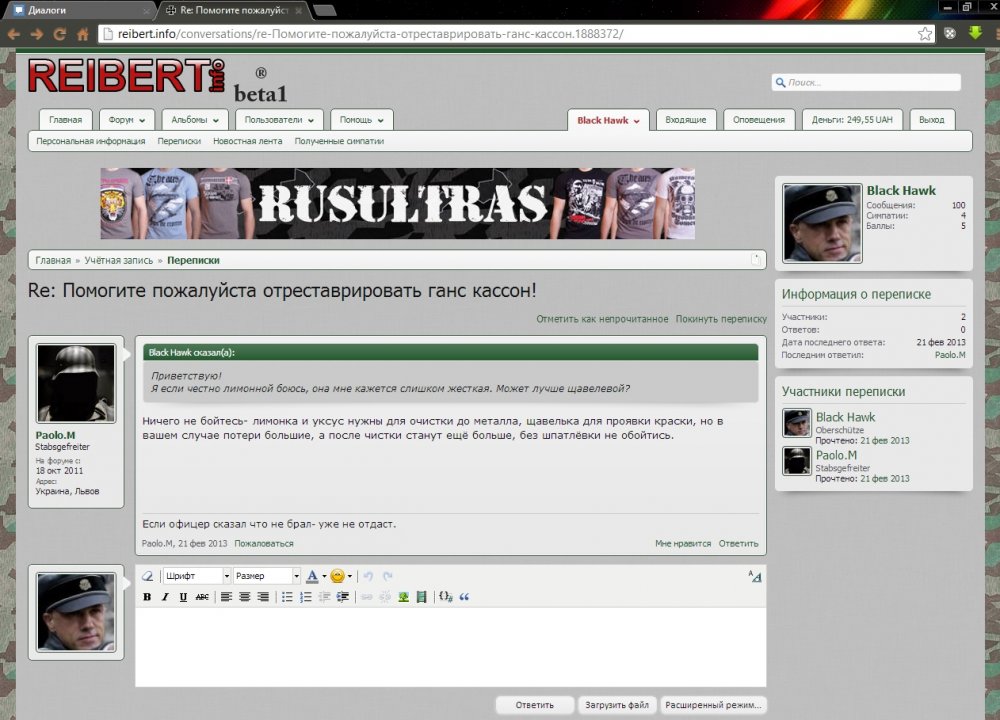
Task: Go back in browser history
Action: (x=13, y=34)
